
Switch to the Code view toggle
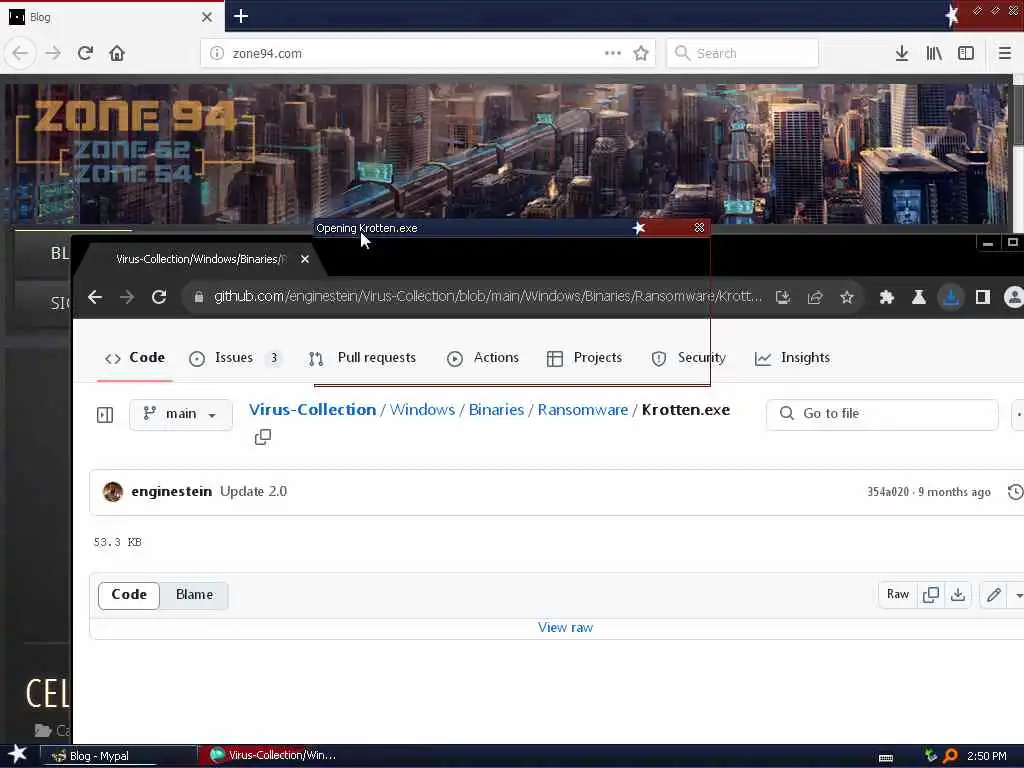[x=129, y=595]
